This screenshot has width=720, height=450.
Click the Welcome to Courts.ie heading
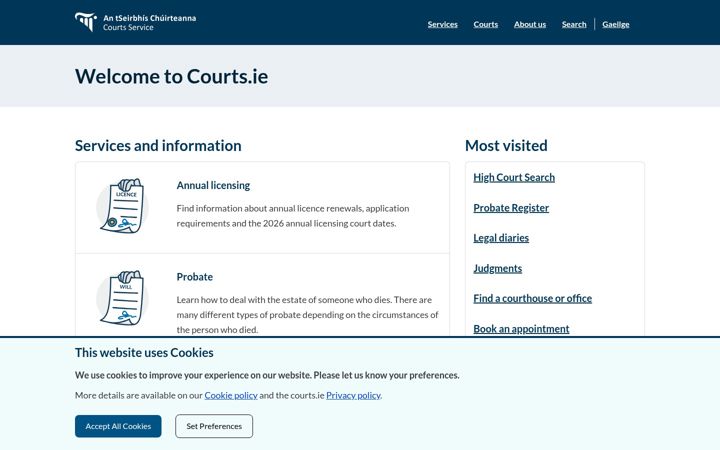pyautogui.click(x=171, y=76)
